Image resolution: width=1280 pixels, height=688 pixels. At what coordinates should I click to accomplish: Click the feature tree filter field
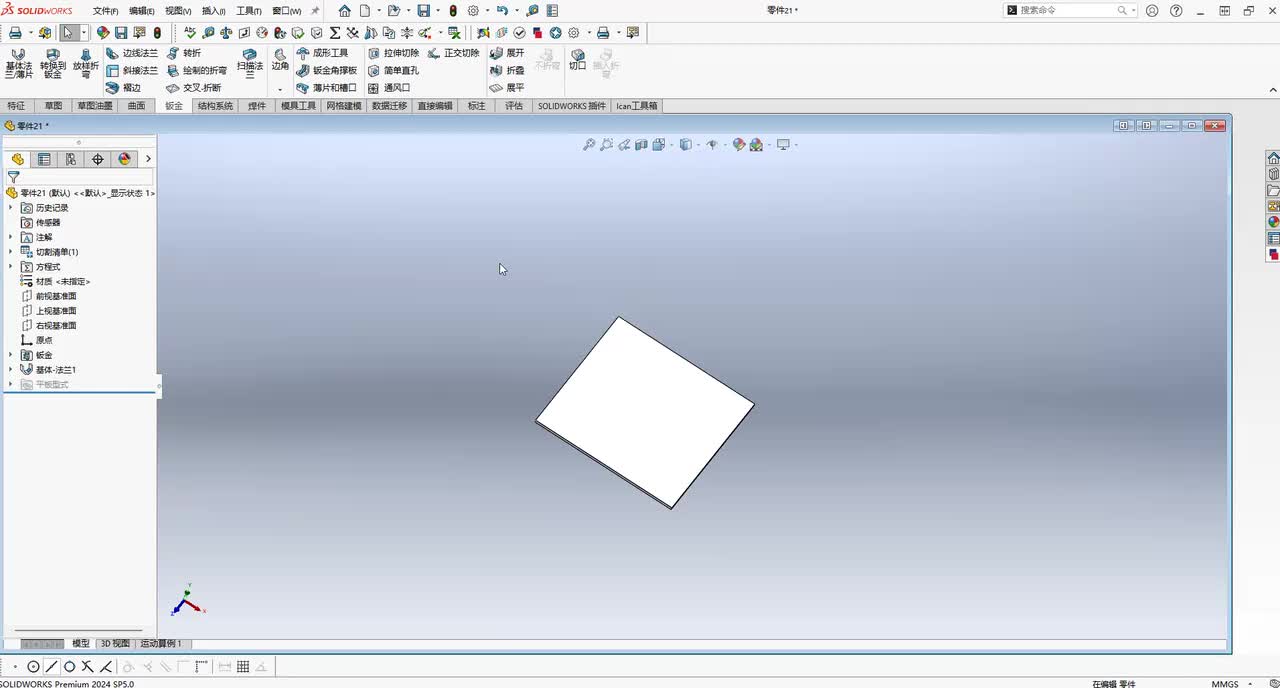(x=80, y=177)
